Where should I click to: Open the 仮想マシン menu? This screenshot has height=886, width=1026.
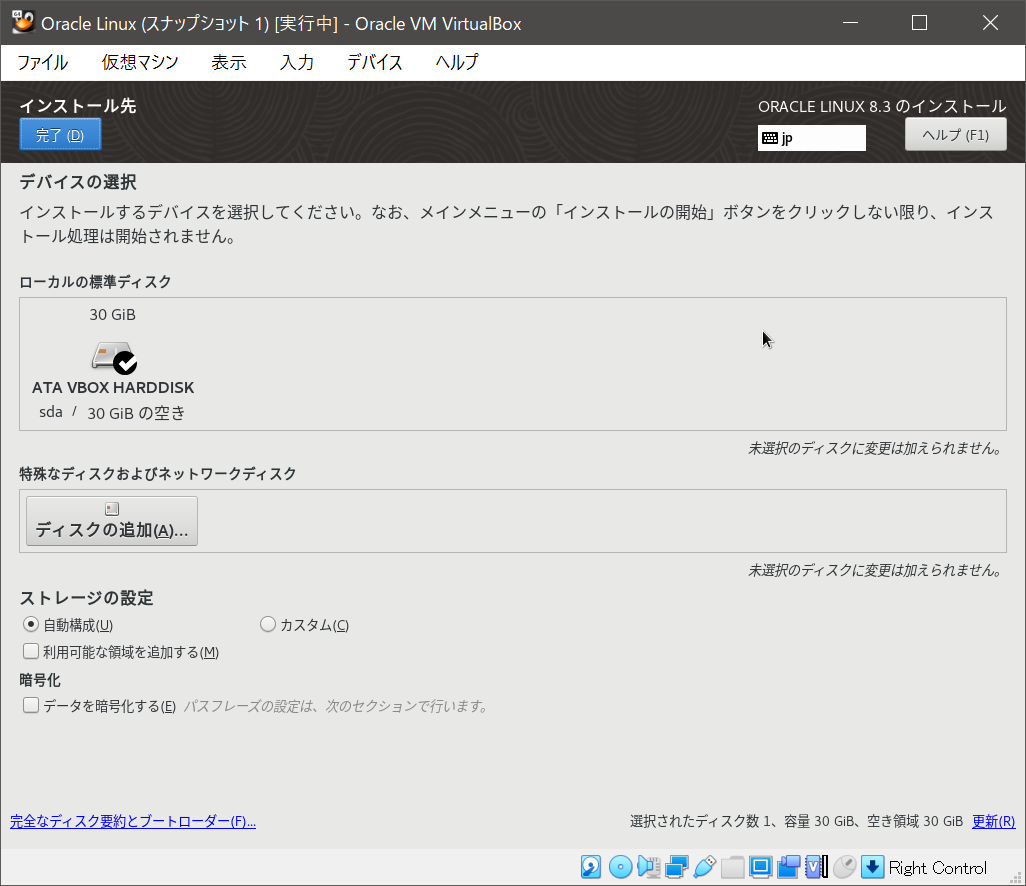pos(140,62)
